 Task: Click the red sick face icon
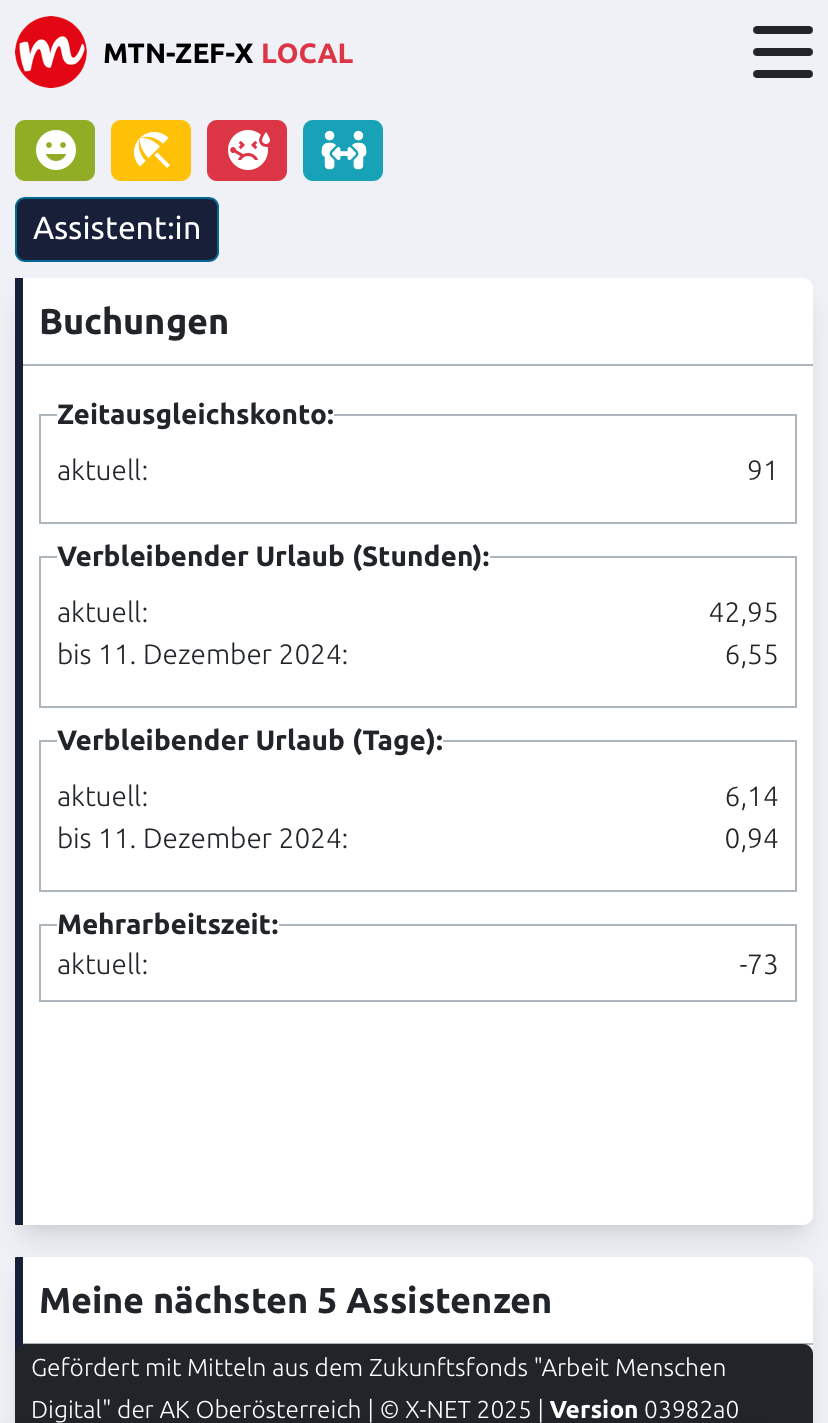click(x=247, y=151)
